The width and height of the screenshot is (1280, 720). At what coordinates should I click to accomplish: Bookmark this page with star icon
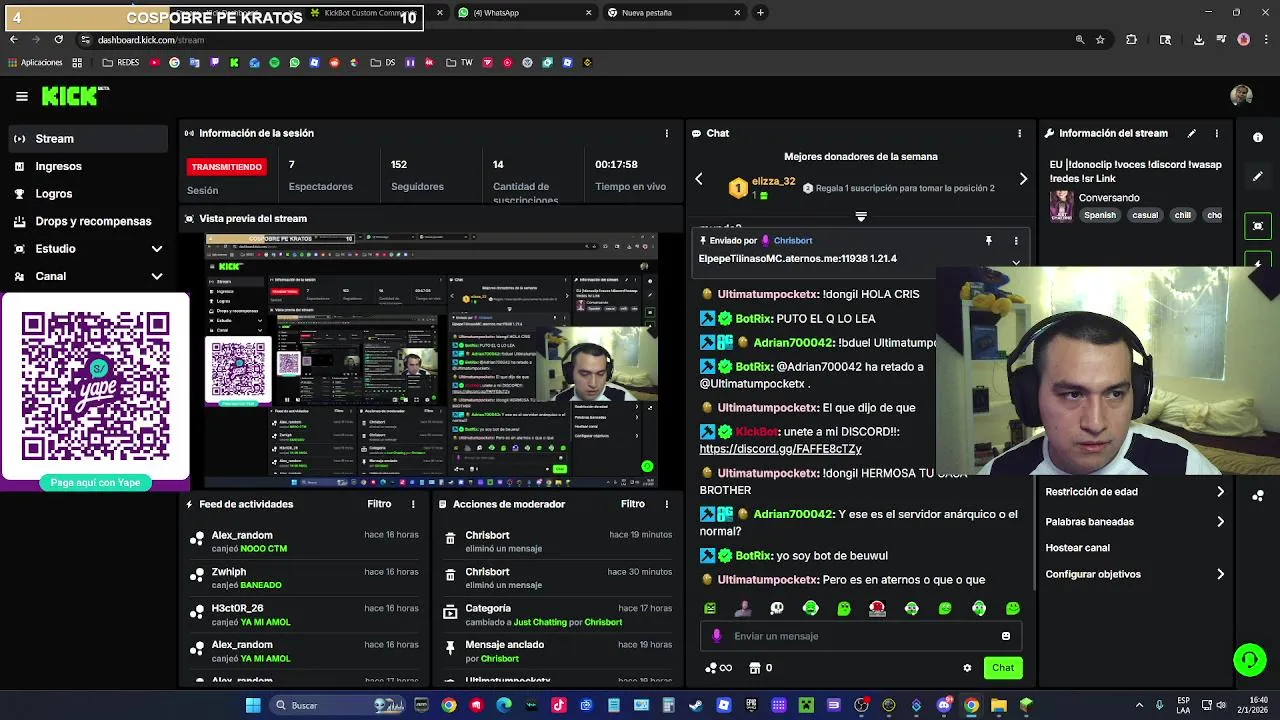click(1100, 40)
